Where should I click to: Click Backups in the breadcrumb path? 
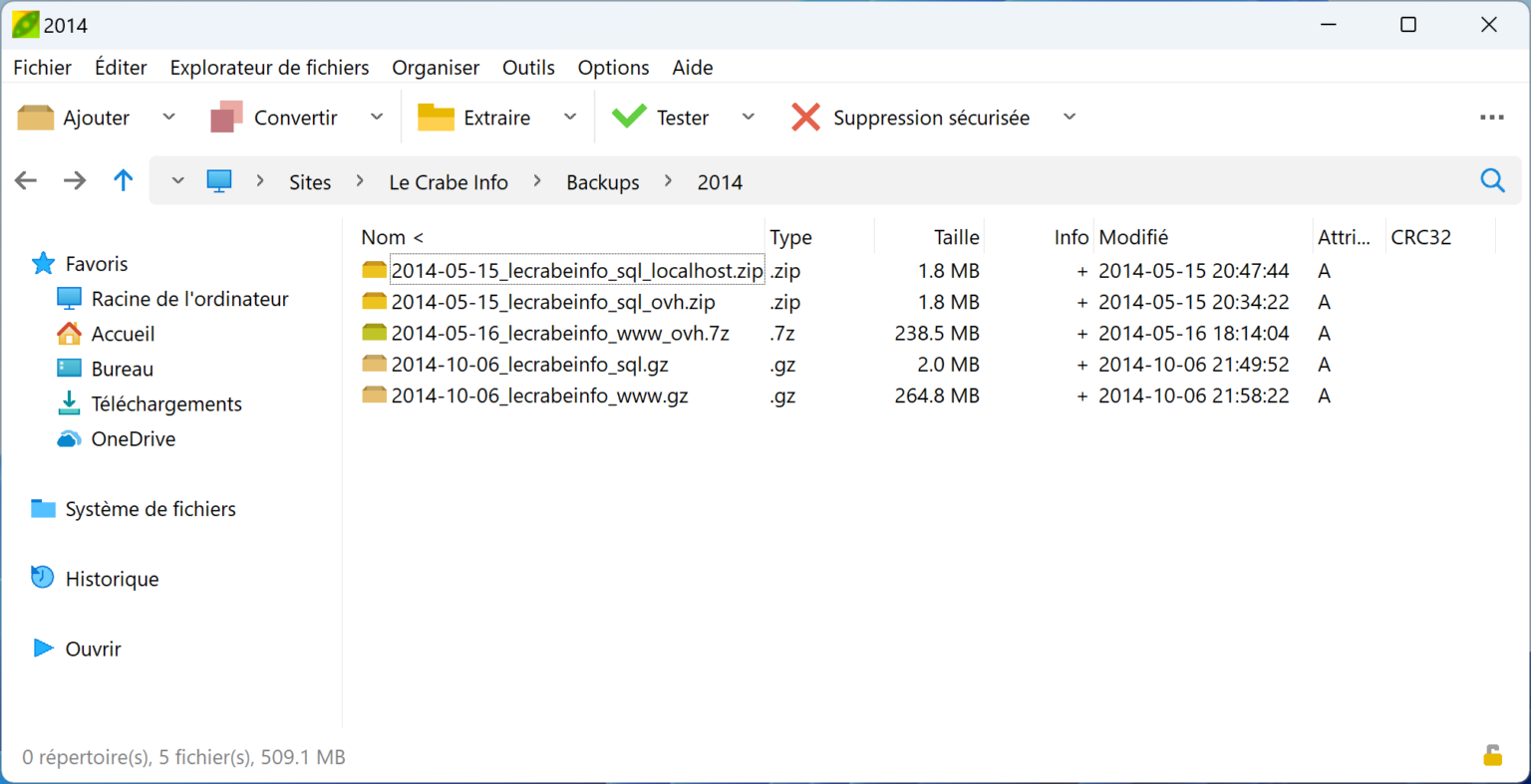point(602,181)
